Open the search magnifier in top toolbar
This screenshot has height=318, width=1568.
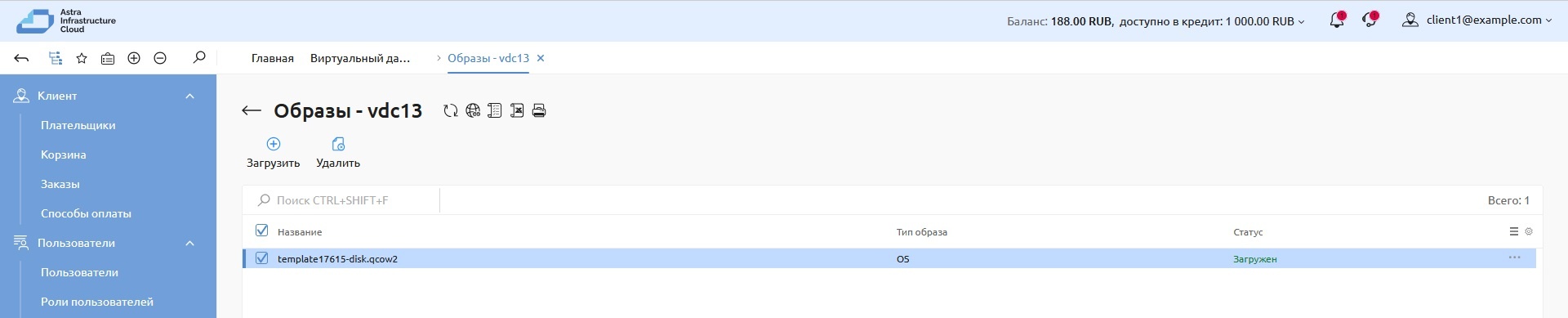(x=199, y=58)
